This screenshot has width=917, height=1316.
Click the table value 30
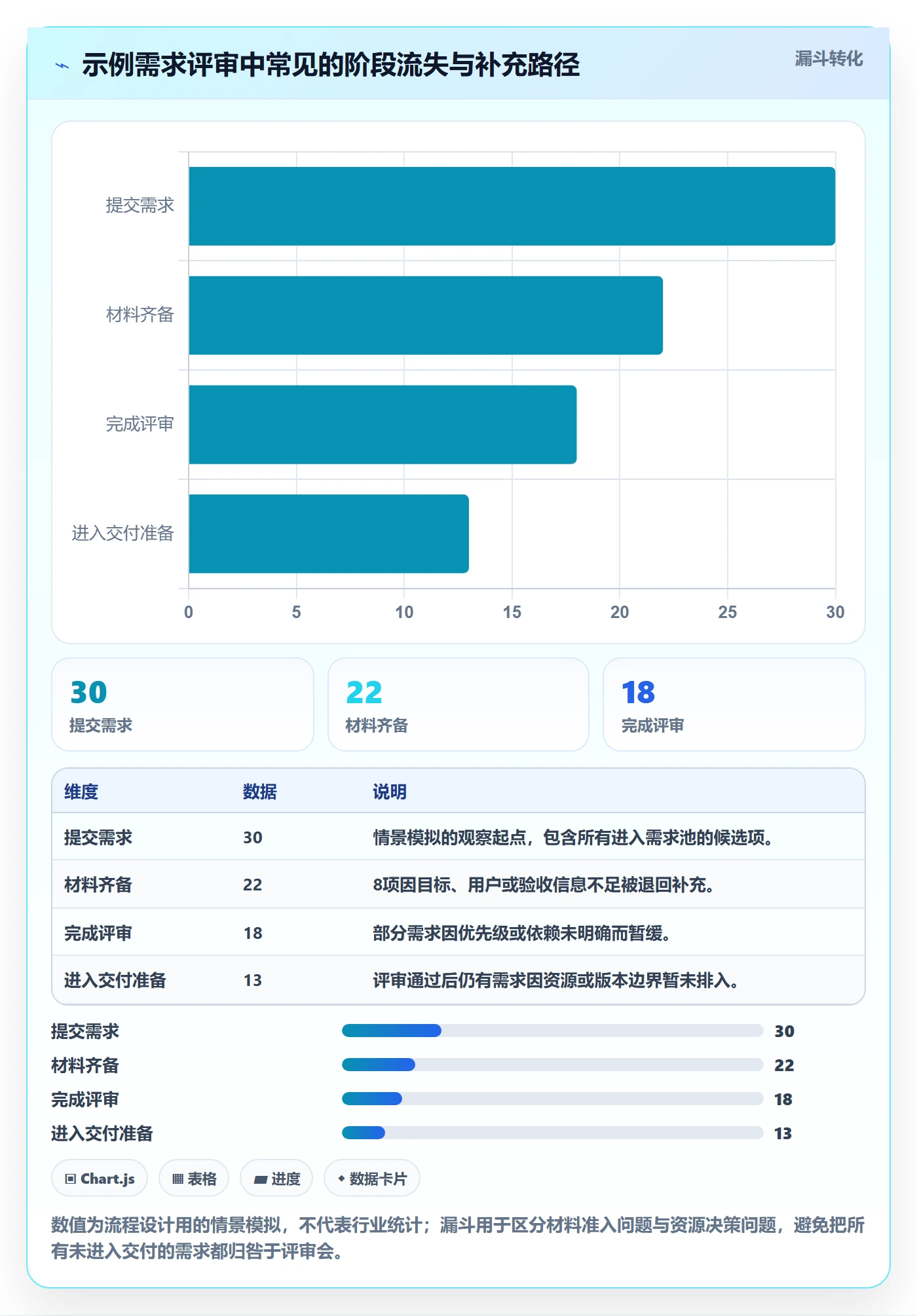point(253,837)
